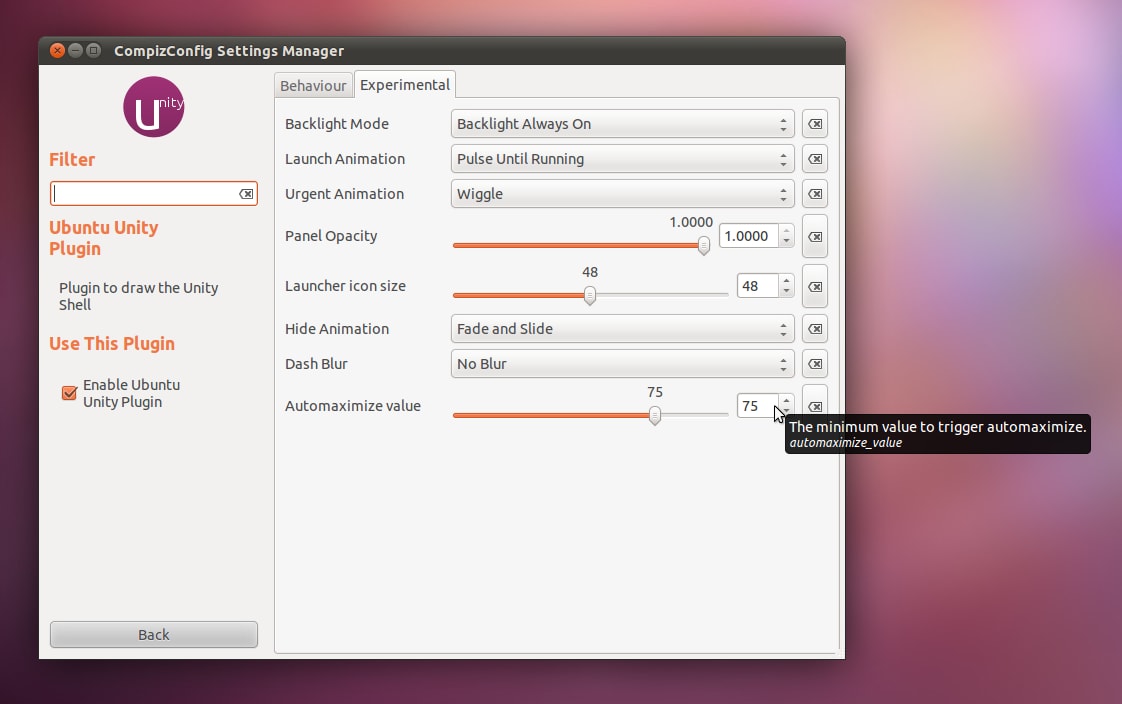Open the Urgent Animation dropdown
The image size is (1122, 704).
point(623,194)
